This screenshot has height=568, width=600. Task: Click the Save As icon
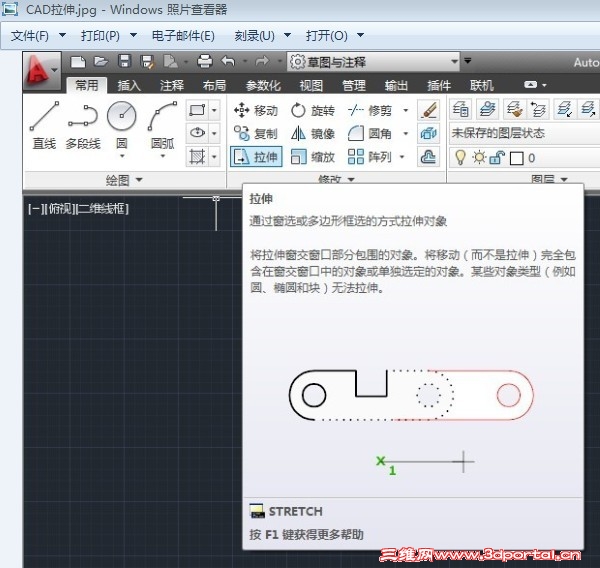(x=147, y=62)
